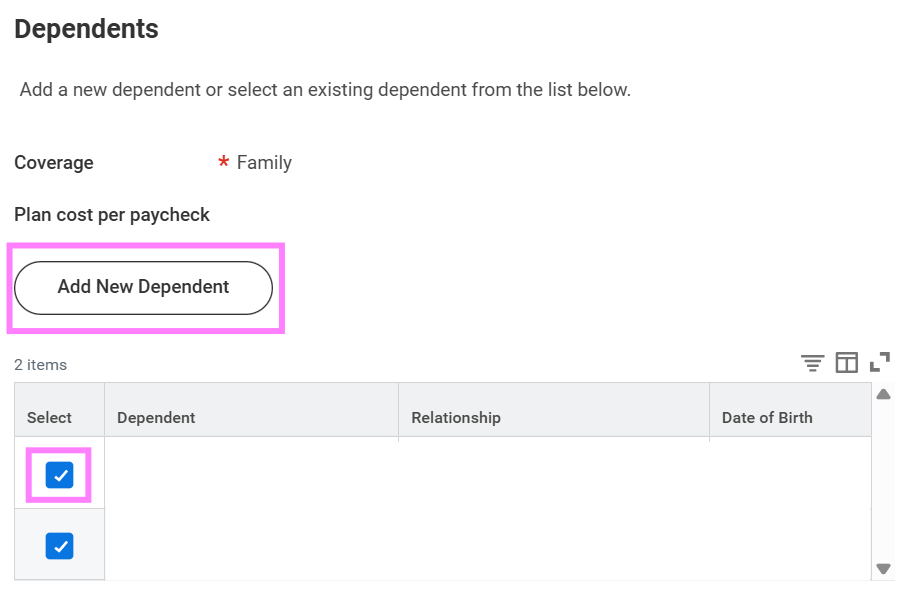Click the Coverage field label
This screenshot has height=592, width=906.
(54, 163)
